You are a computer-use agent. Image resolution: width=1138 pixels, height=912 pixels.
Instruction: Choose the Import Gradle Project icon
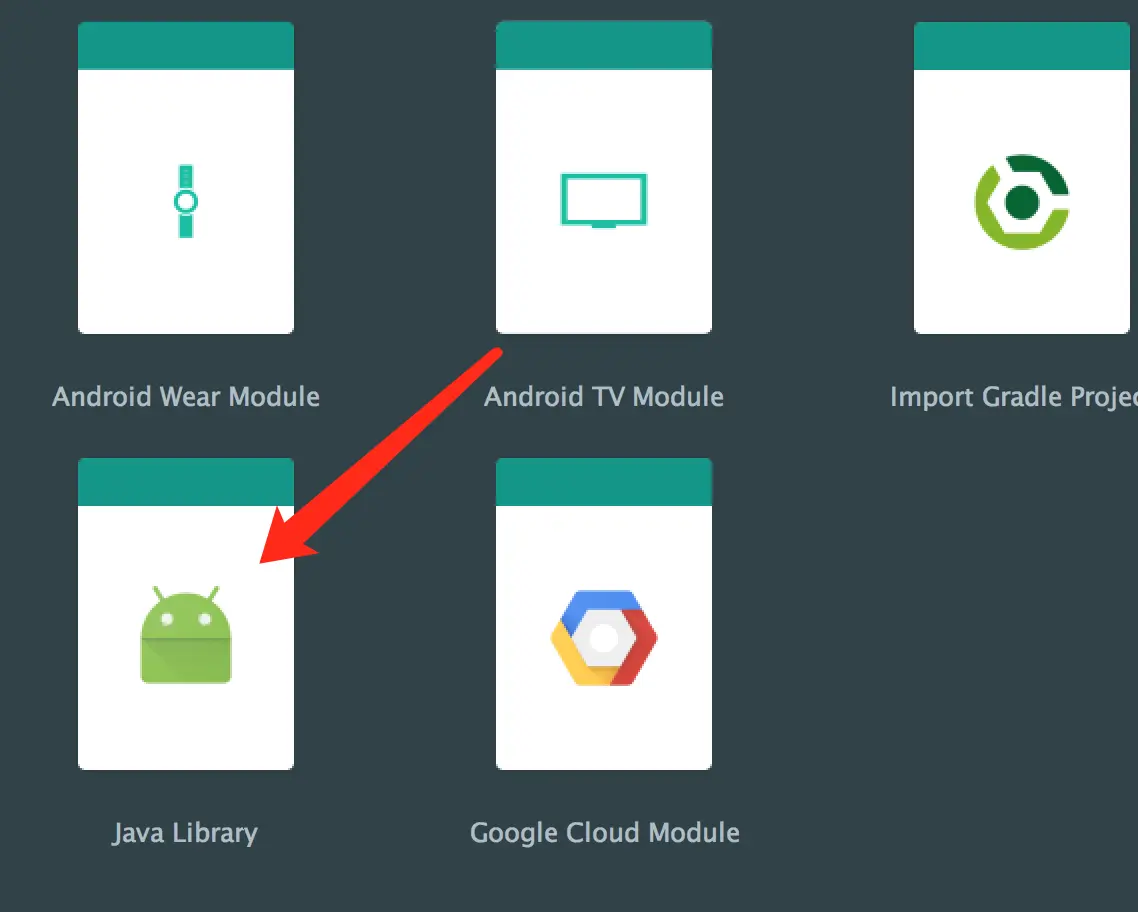(x=1022, y=202)
